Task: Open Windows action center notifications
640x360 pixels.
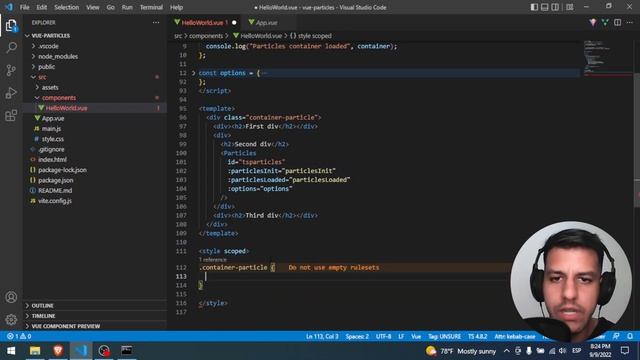Action: [624, 351]
